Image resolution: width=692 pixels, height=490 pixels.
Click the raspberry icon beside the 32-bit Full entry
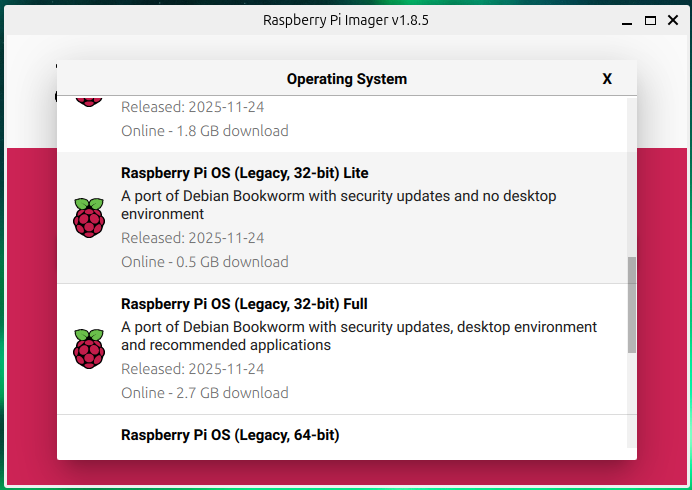pyautogui.click(x=89, y=348)
